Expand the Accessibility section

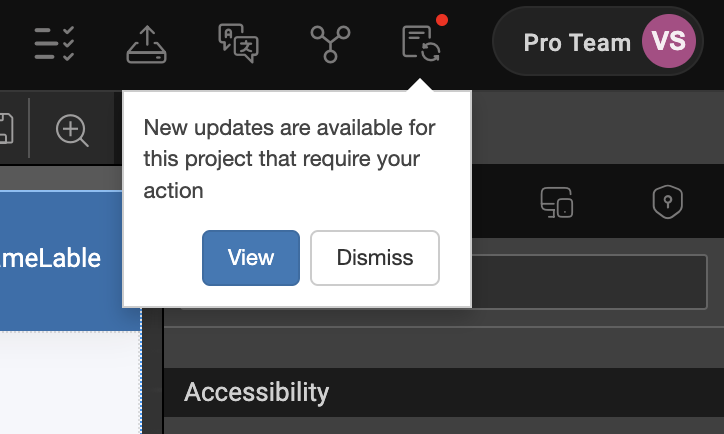pyautogui.click(x=256, y=392)
